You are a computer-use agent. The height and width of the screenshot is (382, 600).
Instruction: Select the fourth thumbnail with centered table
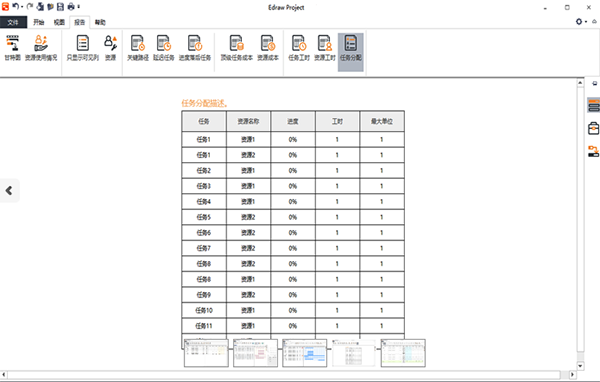click(354, 353)
